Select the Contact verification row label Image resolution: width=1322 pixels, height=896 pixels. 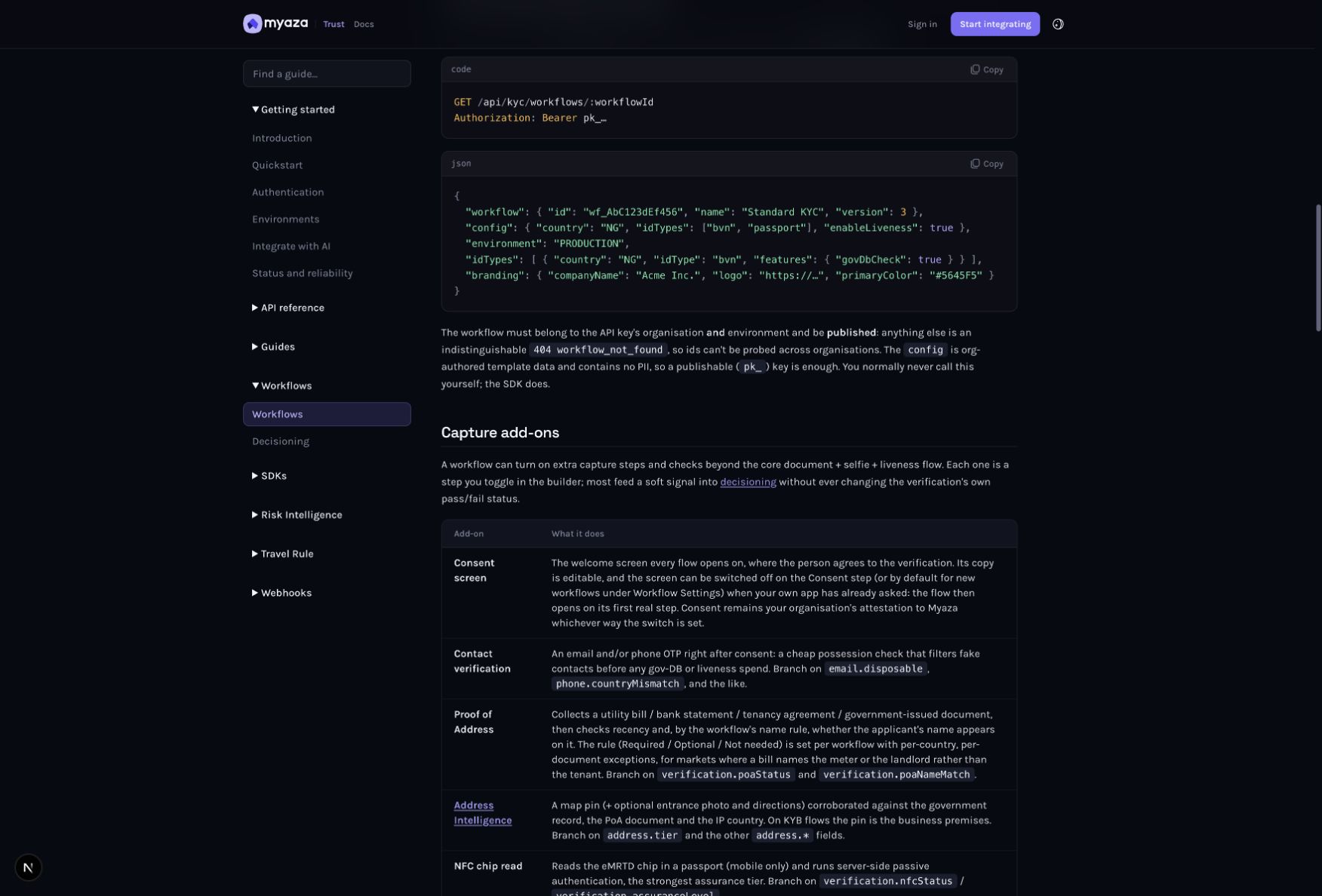coord(482,661)
